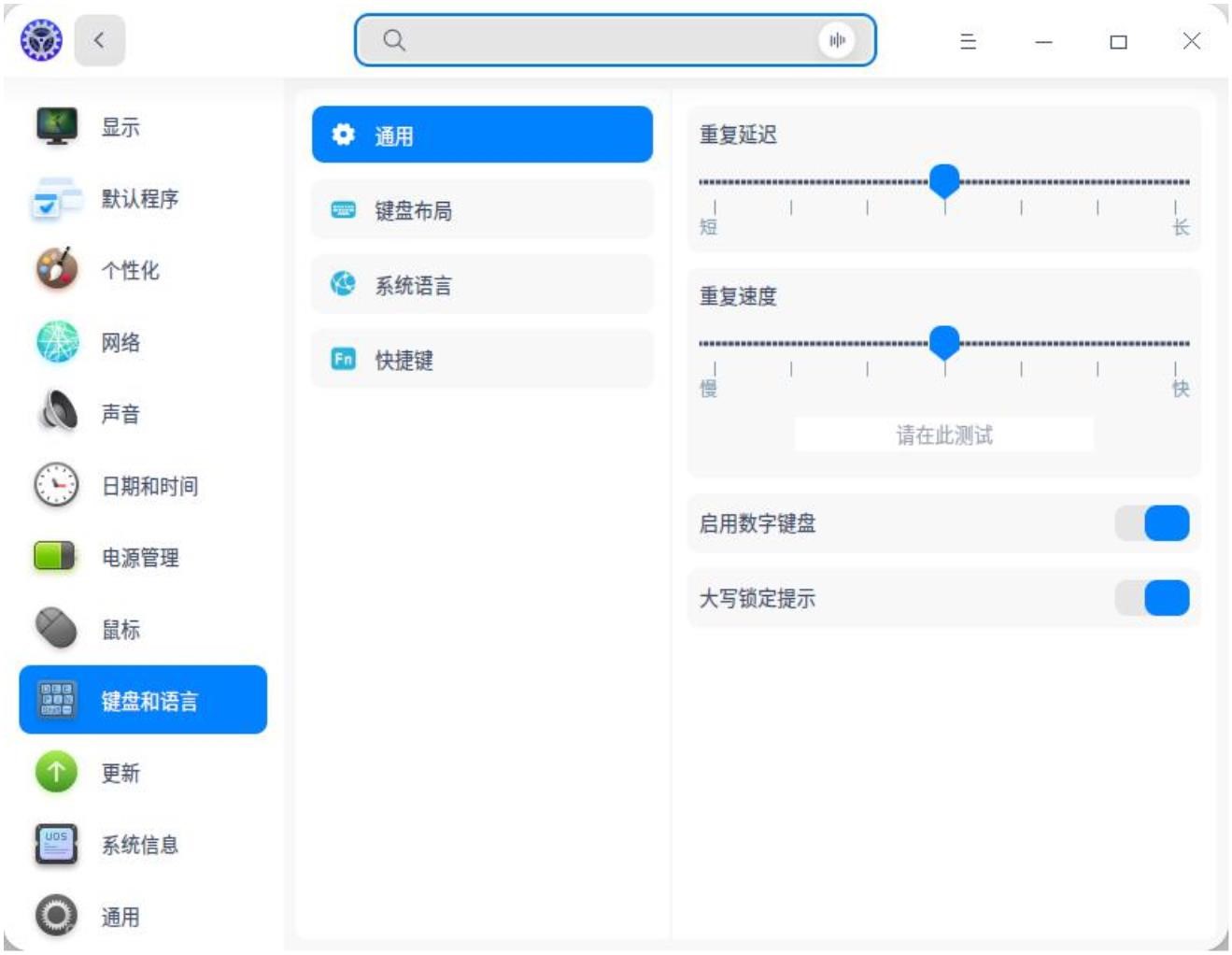This screenshot has width=1232, height=955.
Task: Click gear icon of 通用 submenu
Action: tap(344, 135)
